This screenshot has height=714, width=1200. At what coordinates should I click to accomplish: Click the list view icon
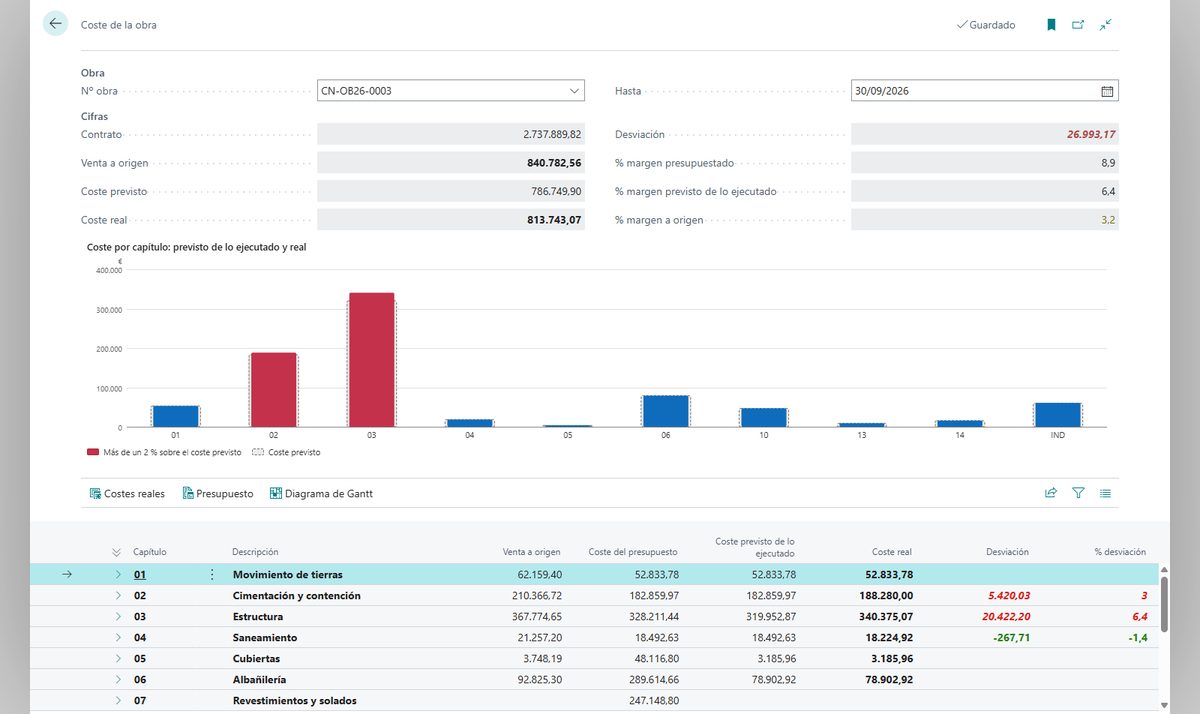coord(1105,493)
